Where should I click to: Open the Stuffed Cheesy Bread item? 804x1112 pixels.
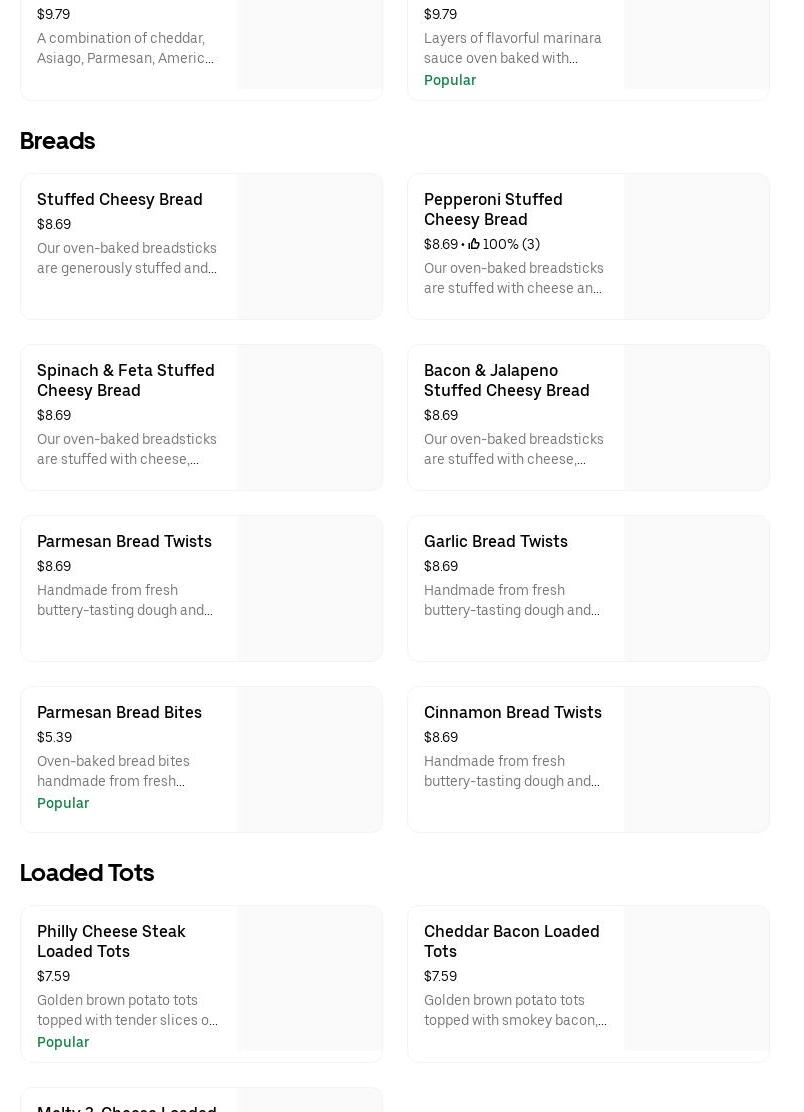120,200
